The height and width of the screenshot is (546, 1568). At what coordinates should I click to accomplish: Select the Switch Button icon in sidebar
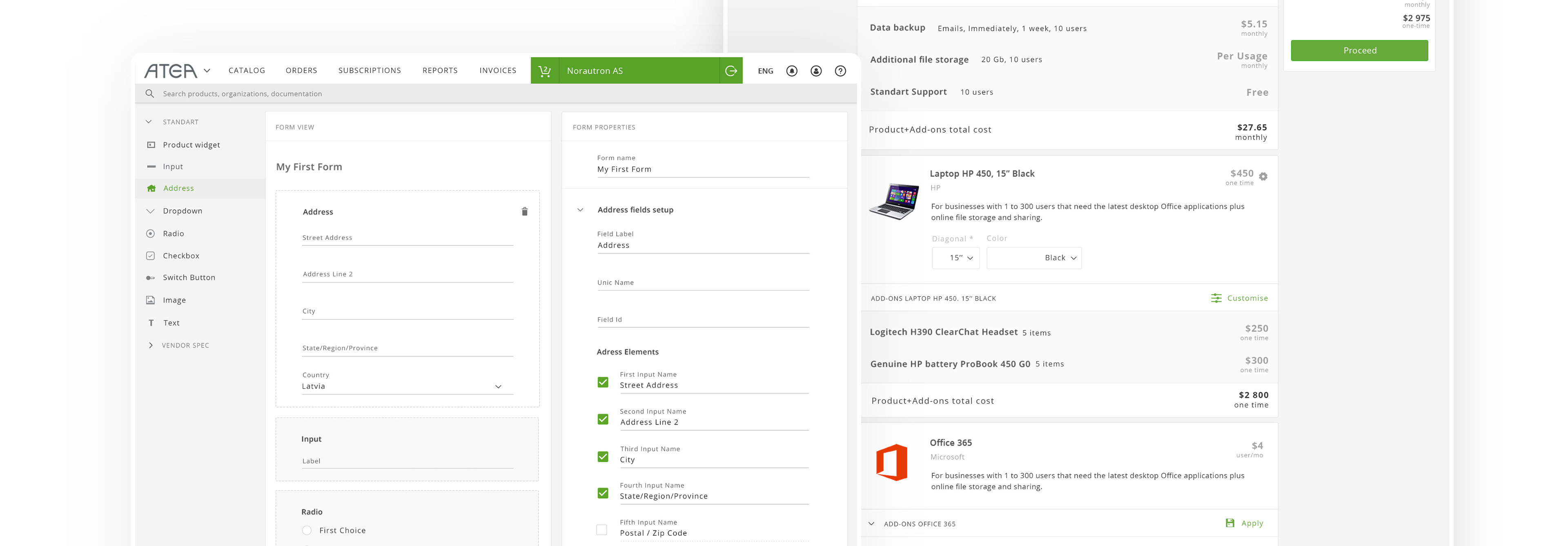150,278
